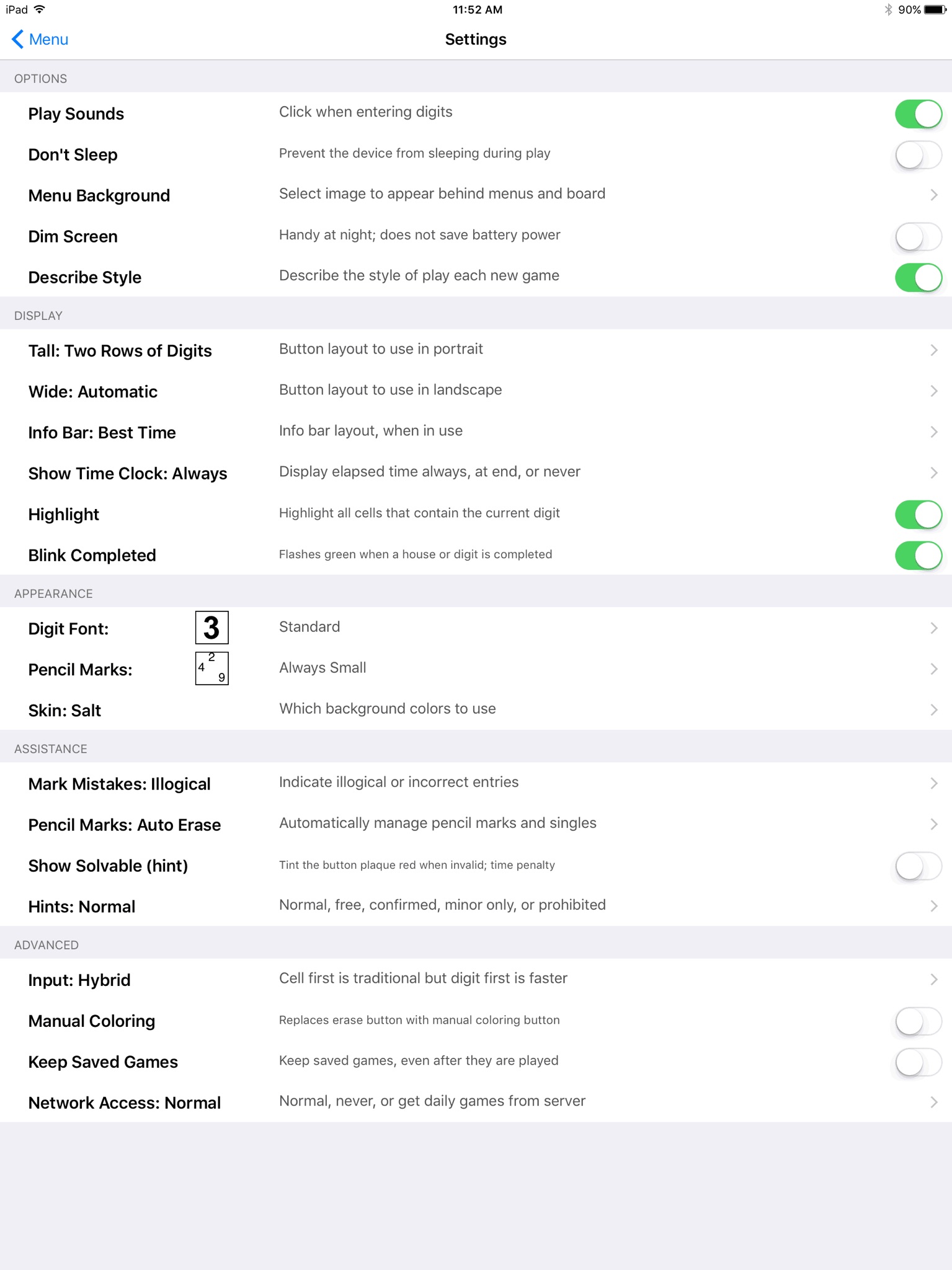The image size is (952, 1270).
Task: Tap the Skin: Salt chevron arrow
Action: (x=933, y=709)
